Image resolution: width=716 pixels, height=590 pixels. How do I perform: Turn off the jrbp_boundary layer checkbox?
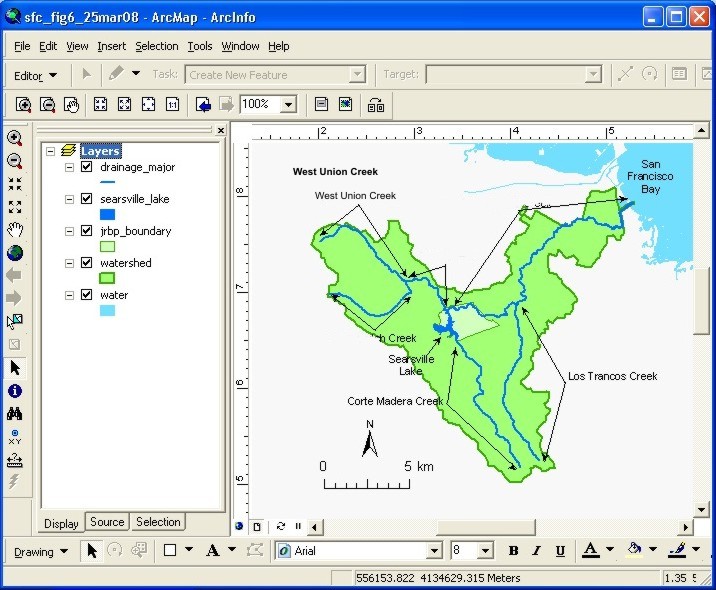86,231
